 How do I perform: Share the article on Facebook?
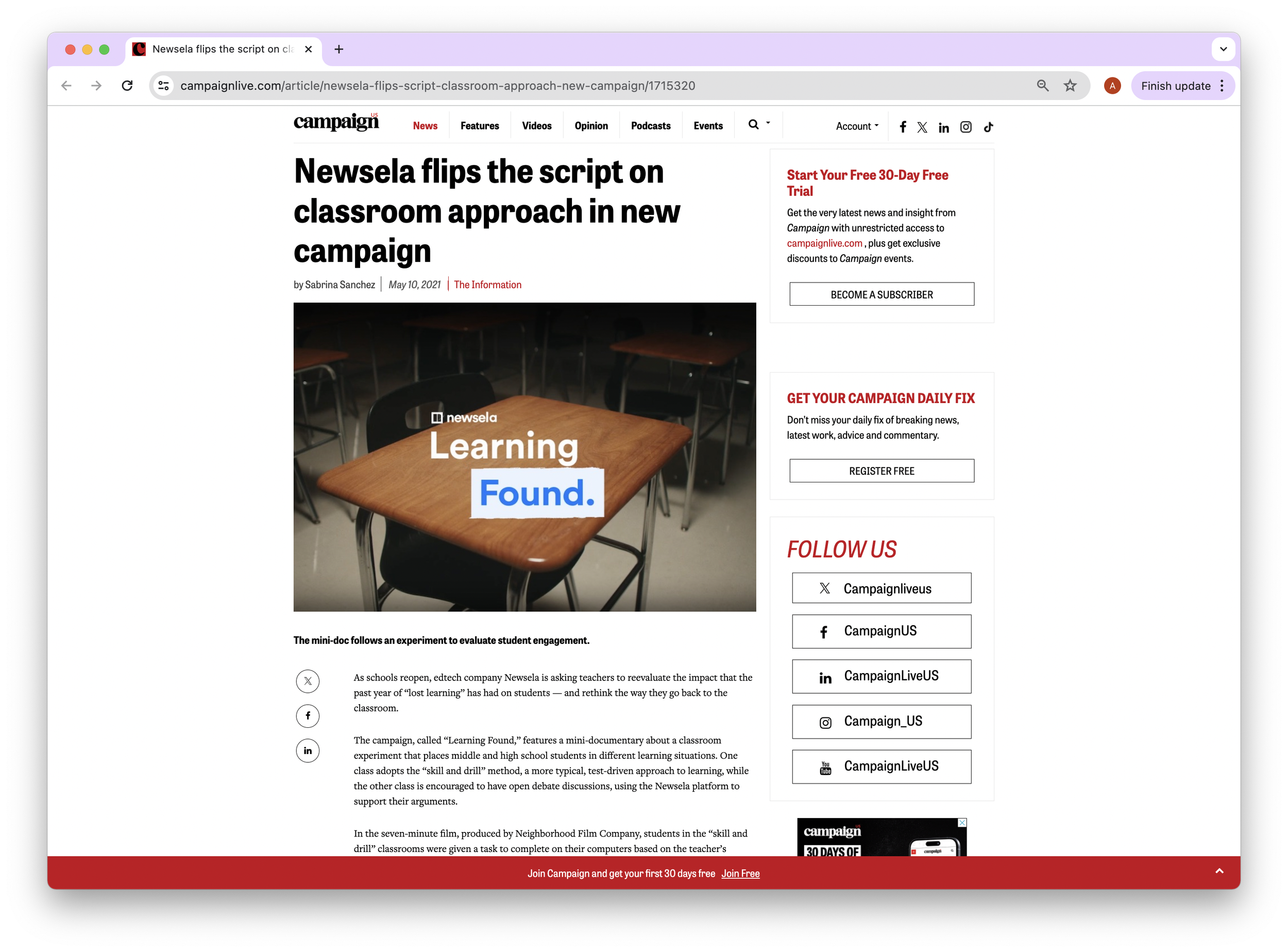coord(308,716)
